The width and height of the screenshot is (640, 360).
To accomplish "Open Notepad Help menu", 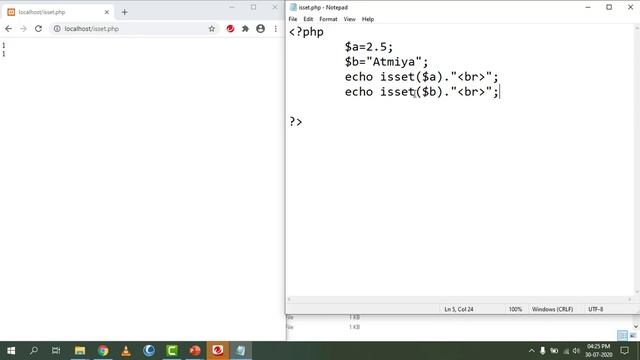I will pyautogui.click(x=368, y=19).
